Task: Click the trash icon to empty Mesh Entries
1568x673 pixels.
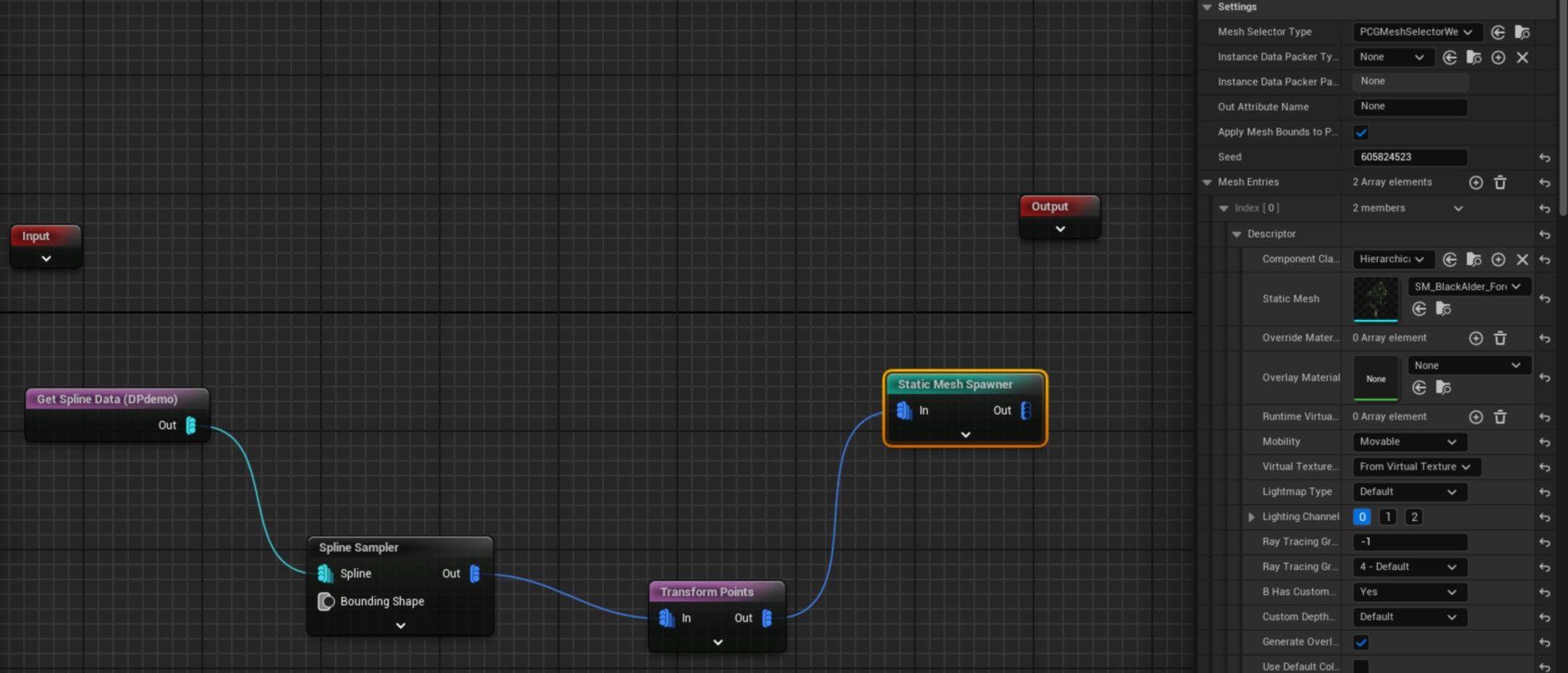Action: tap(1500, 183)
